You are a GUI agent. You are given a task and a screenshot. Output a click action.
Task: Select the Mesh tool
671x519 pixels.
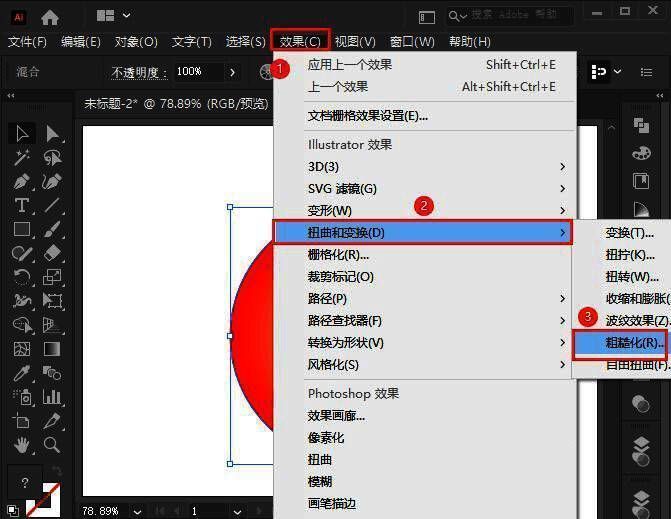[x=21, y=349]
